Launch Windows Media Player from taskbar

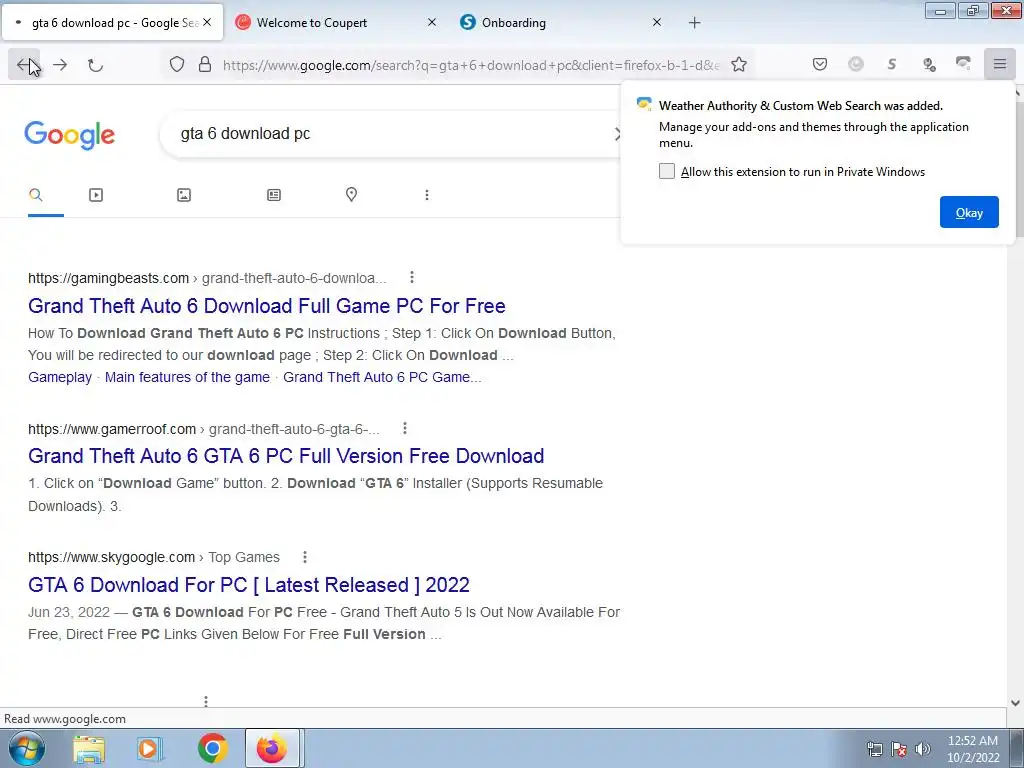coord(150,749)
